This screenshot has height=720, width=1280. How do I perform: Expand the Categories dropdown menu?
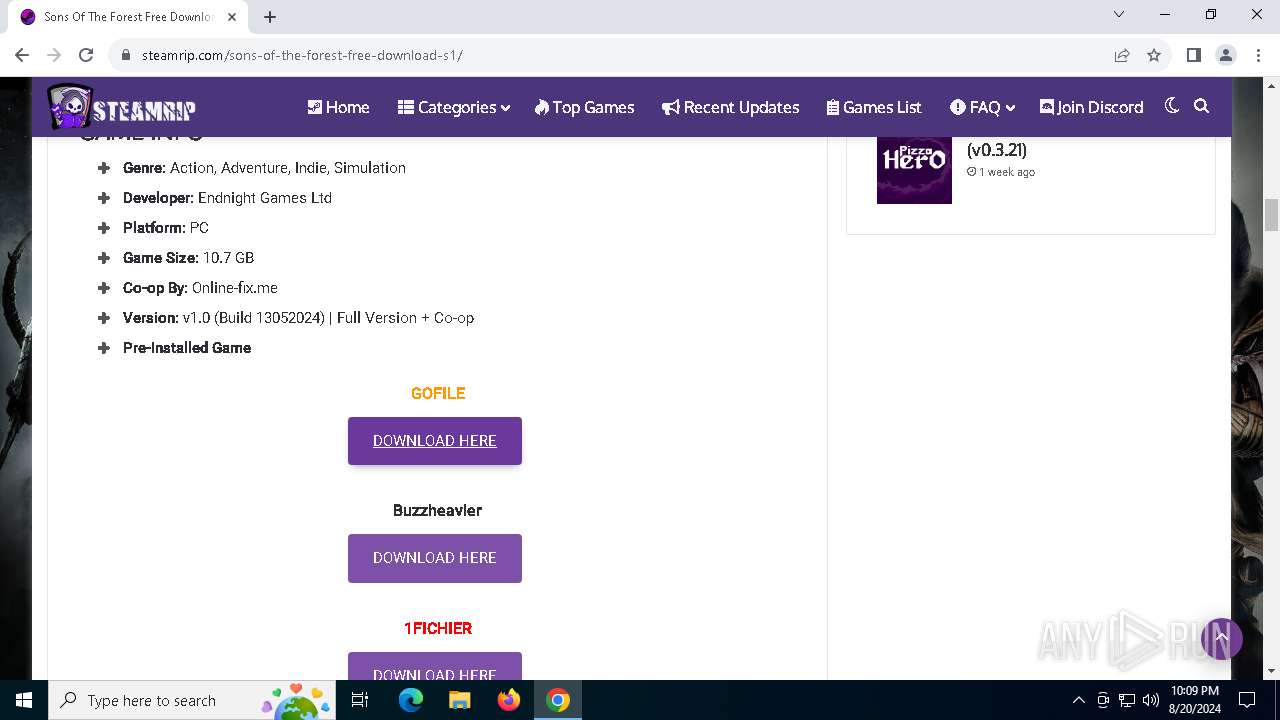click(x=454, y=107)
